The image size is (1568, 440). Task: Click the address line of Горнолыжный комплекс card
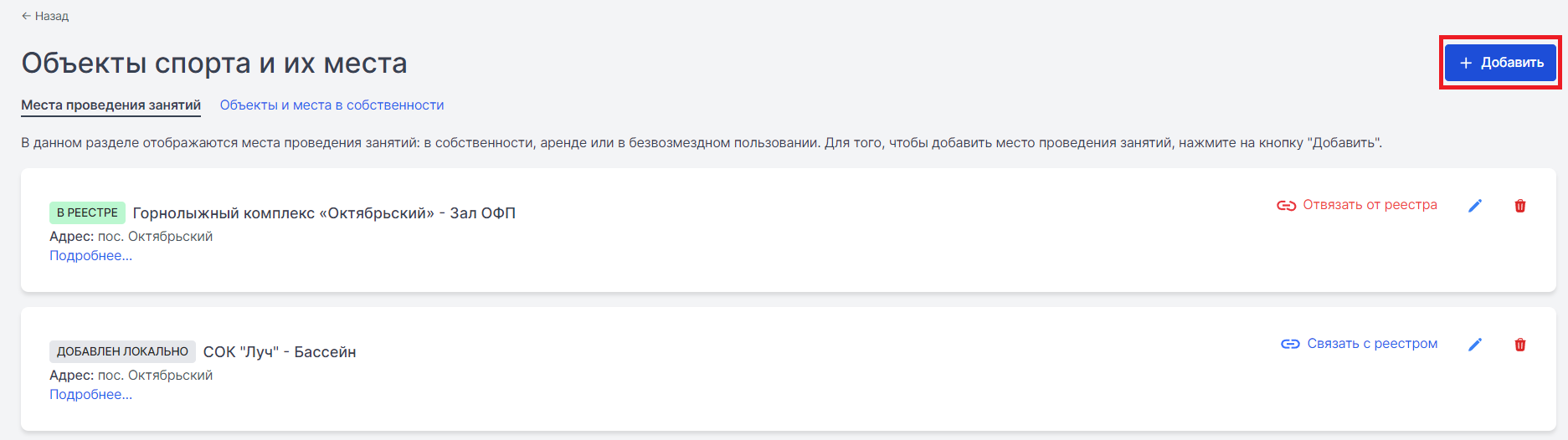click(x=131, y=237)
